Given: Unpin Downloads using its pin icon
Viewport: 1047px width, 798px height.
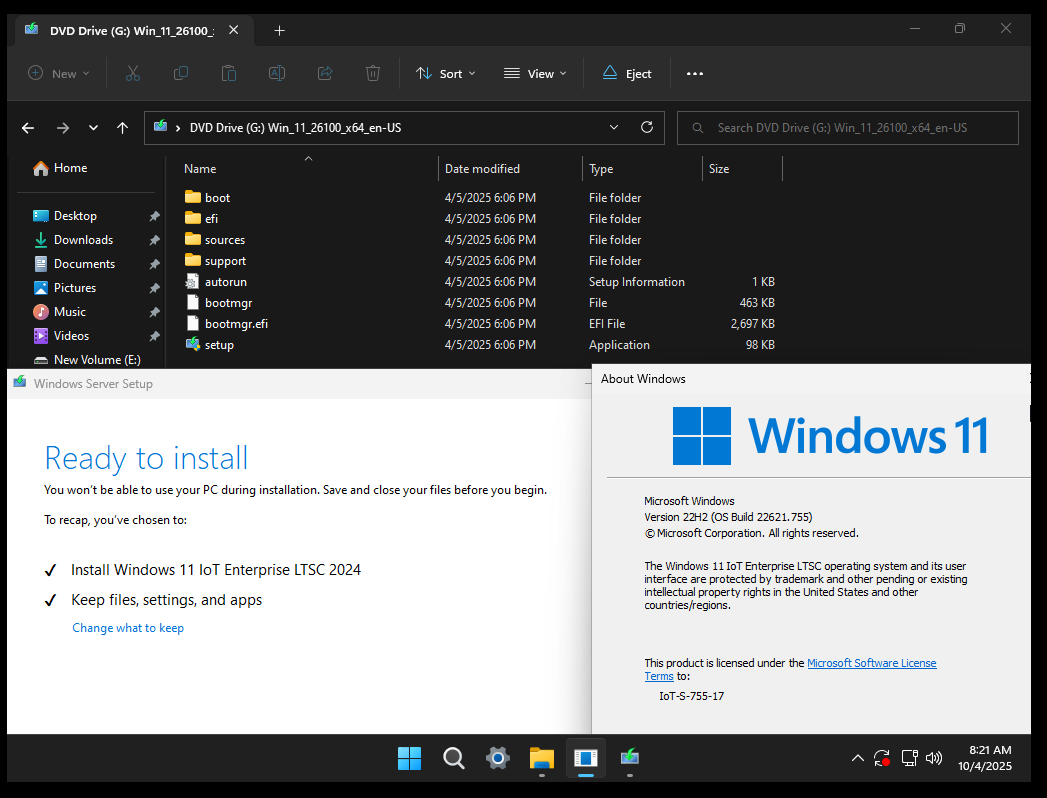Looking at the screenshot, I should pyautogui.click(x=154, y=240).
